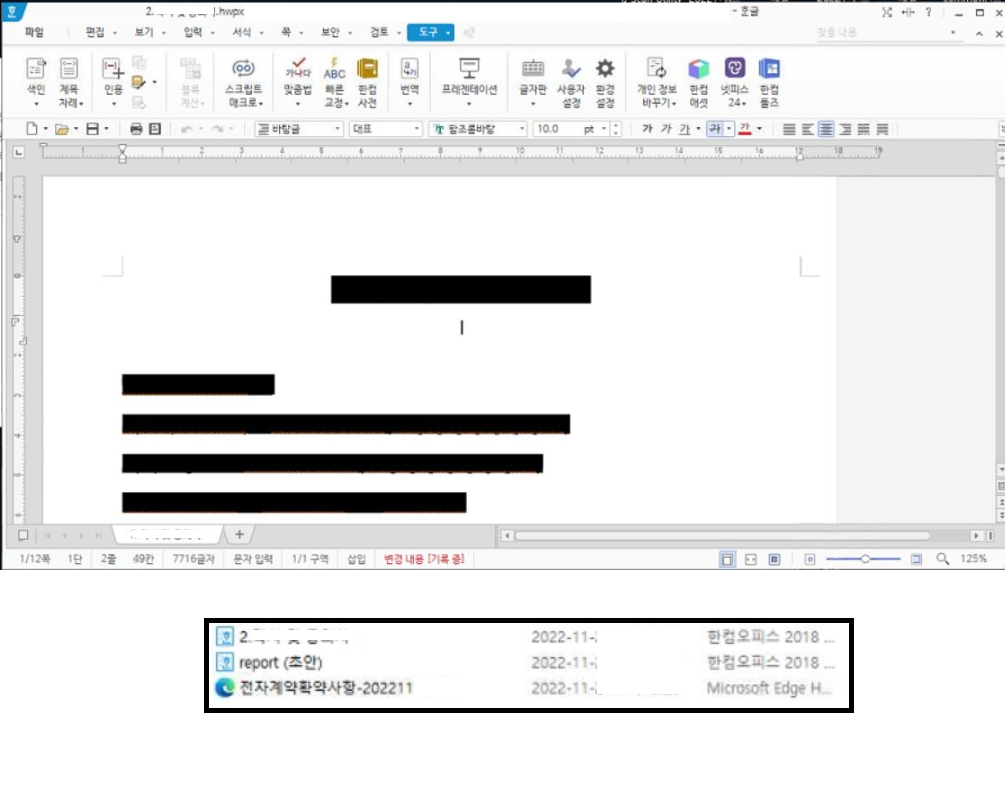This screenshot has width=1005, height=789.
Task: Open the report (초안) file entry
Action: 281,662
